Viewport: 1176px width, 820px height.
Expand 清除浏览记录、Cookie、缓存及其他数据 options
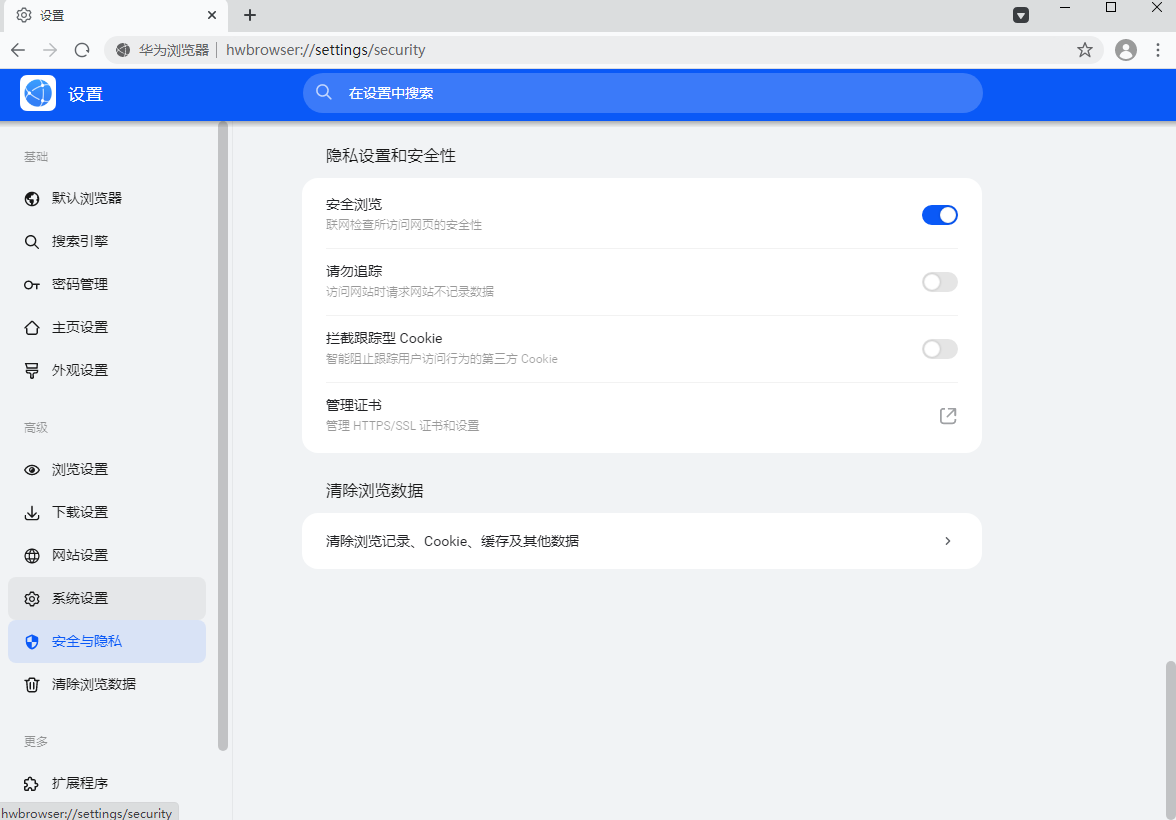tap(641, 540)
